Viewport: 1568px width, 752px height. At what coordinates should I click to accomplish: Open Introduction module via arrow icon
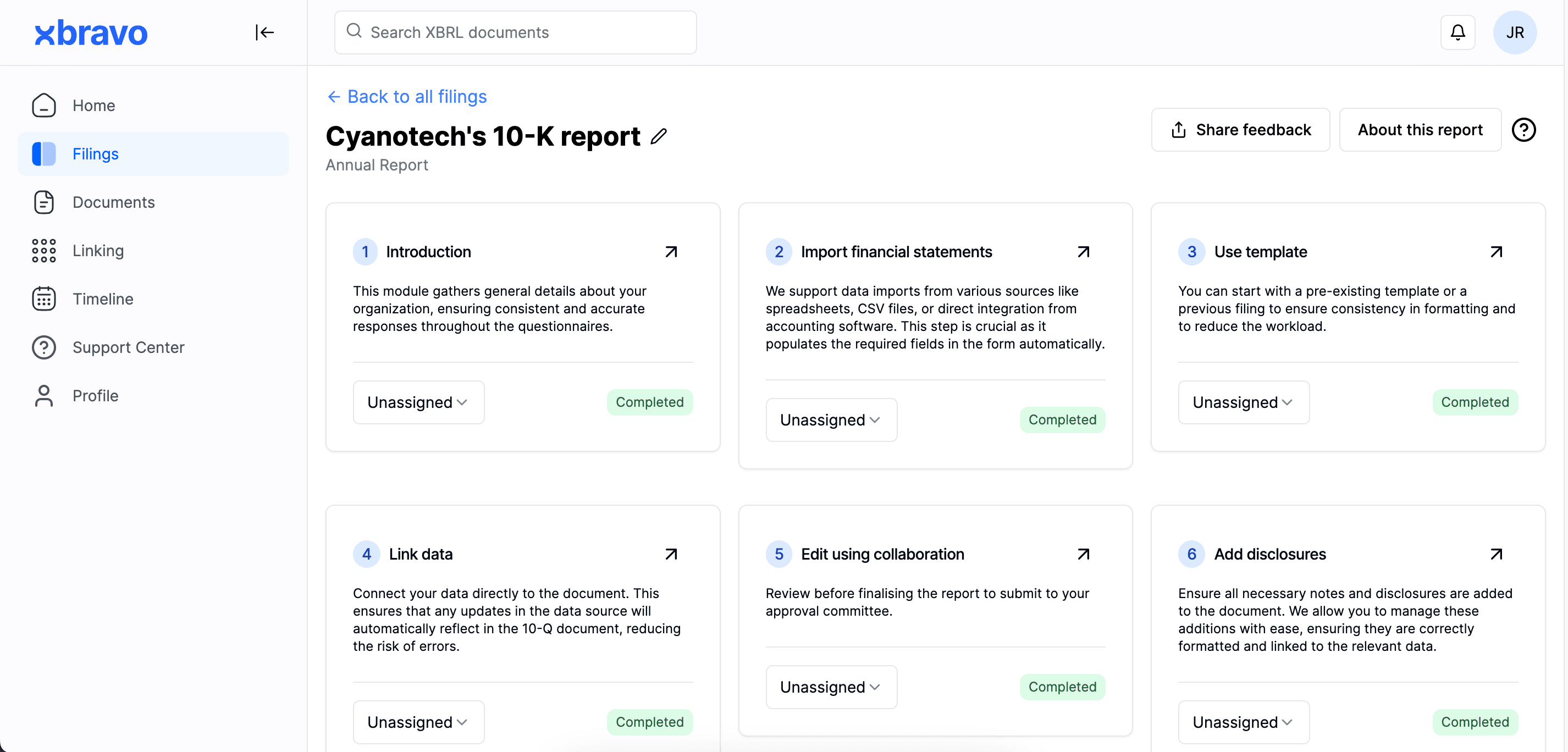pos(671,252)
